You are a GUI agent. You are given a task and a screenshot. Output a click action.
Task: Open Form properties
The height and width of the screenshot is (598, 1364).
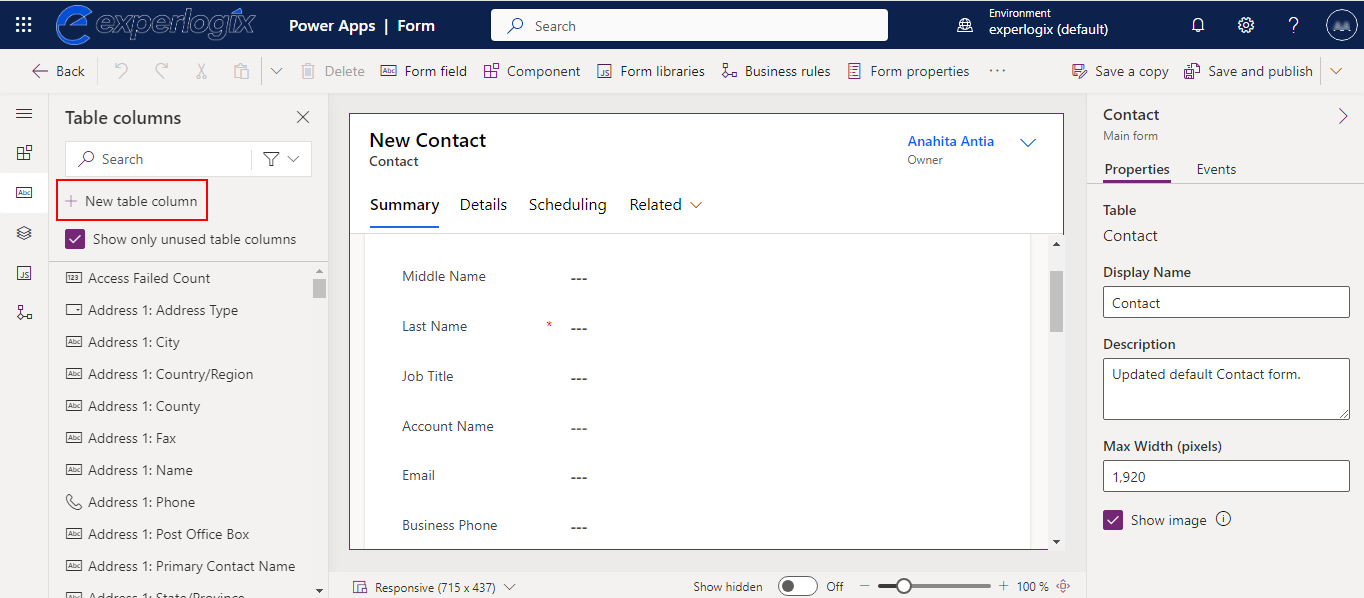(908, 71)
